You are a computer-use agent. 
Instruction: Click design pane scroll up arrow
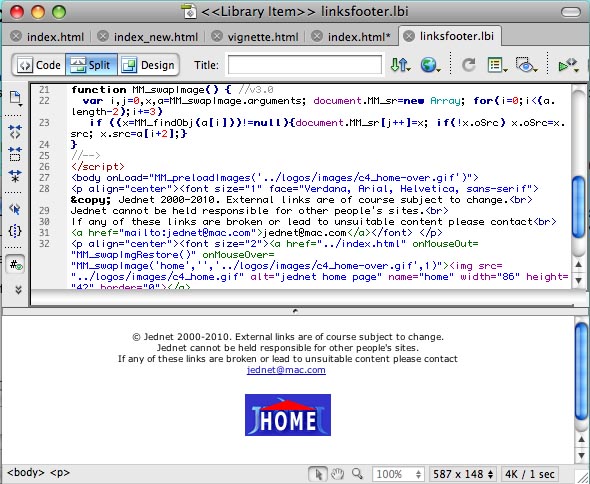(581, 439)
